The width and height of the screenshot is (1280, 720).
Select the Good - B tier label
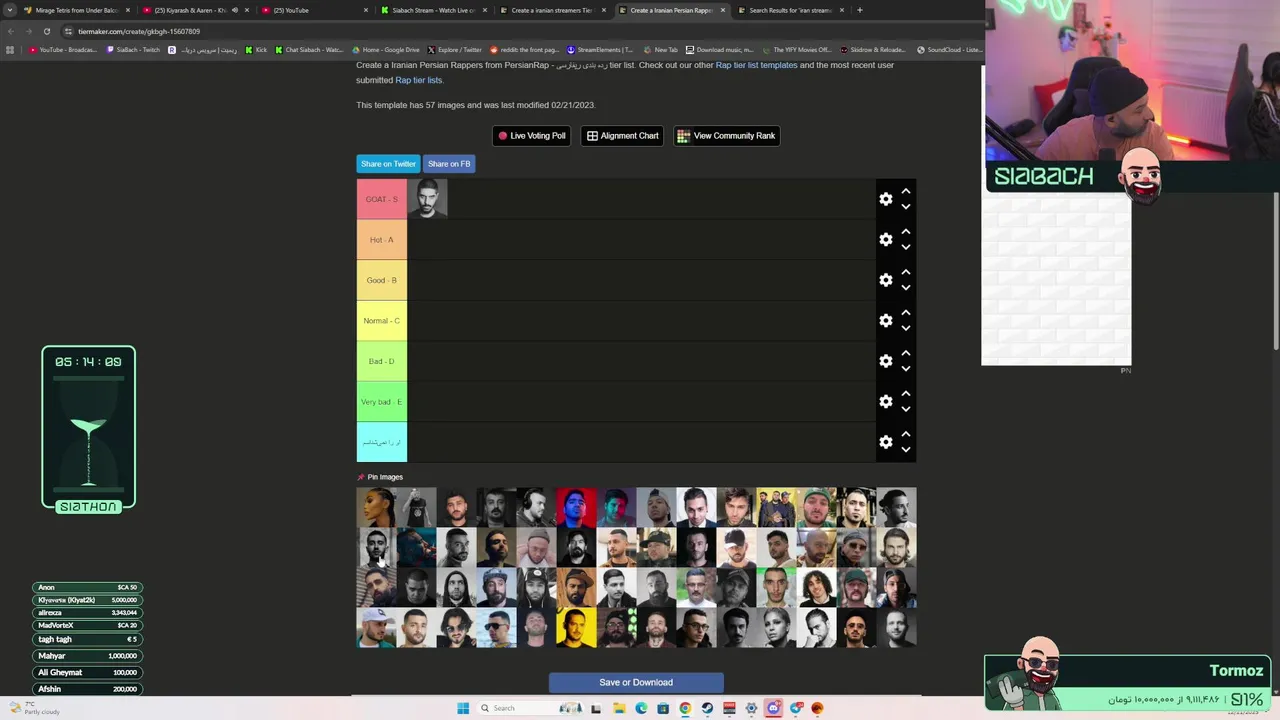click(x=381, y=280)
